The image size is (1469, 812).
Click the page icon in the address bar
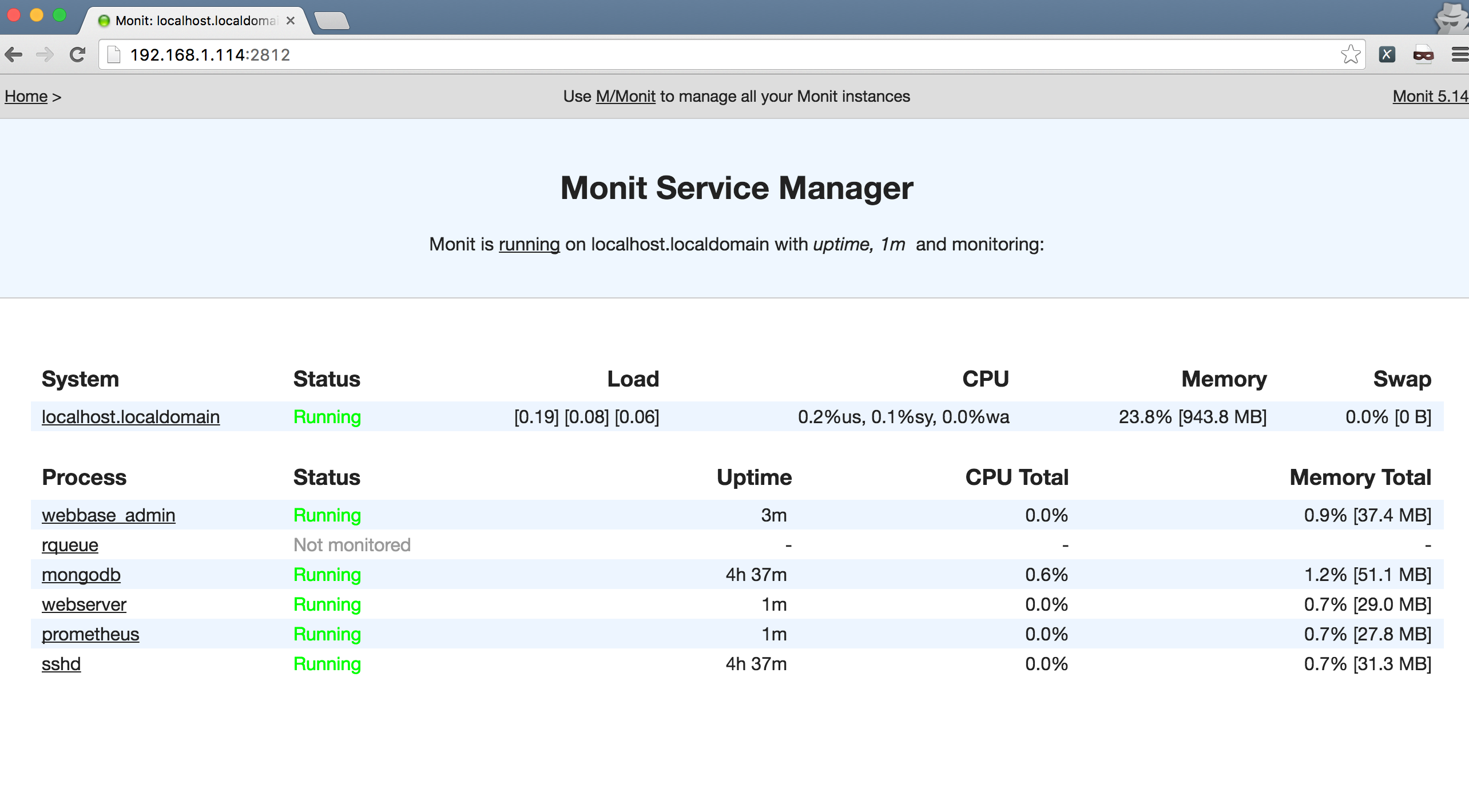pos(114,54)
